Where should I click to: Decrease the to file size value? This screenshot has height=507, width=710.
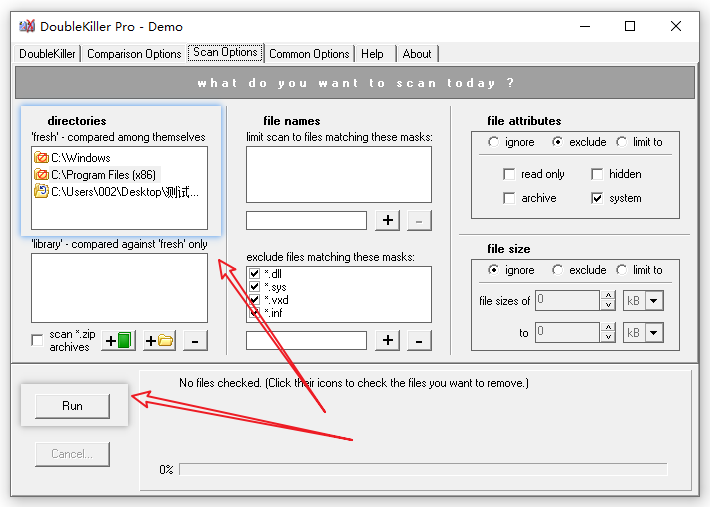pyautogui.click(x=608, y=337)
